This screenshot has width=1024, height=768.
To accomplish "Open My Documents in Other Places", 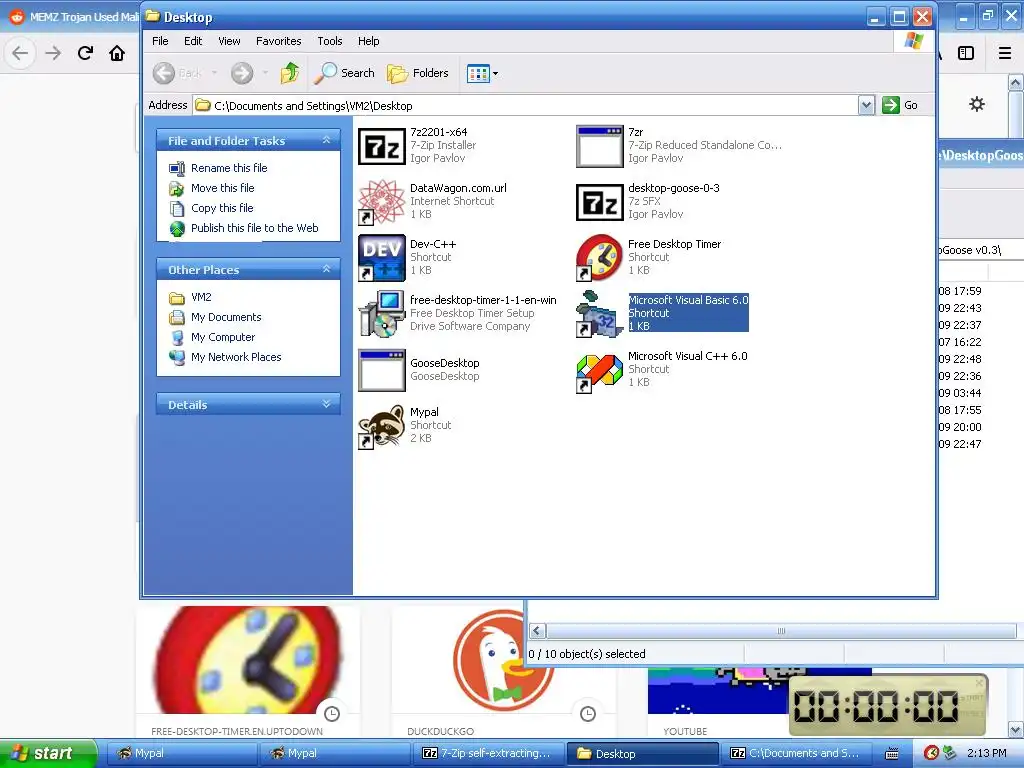I will 216,317.
